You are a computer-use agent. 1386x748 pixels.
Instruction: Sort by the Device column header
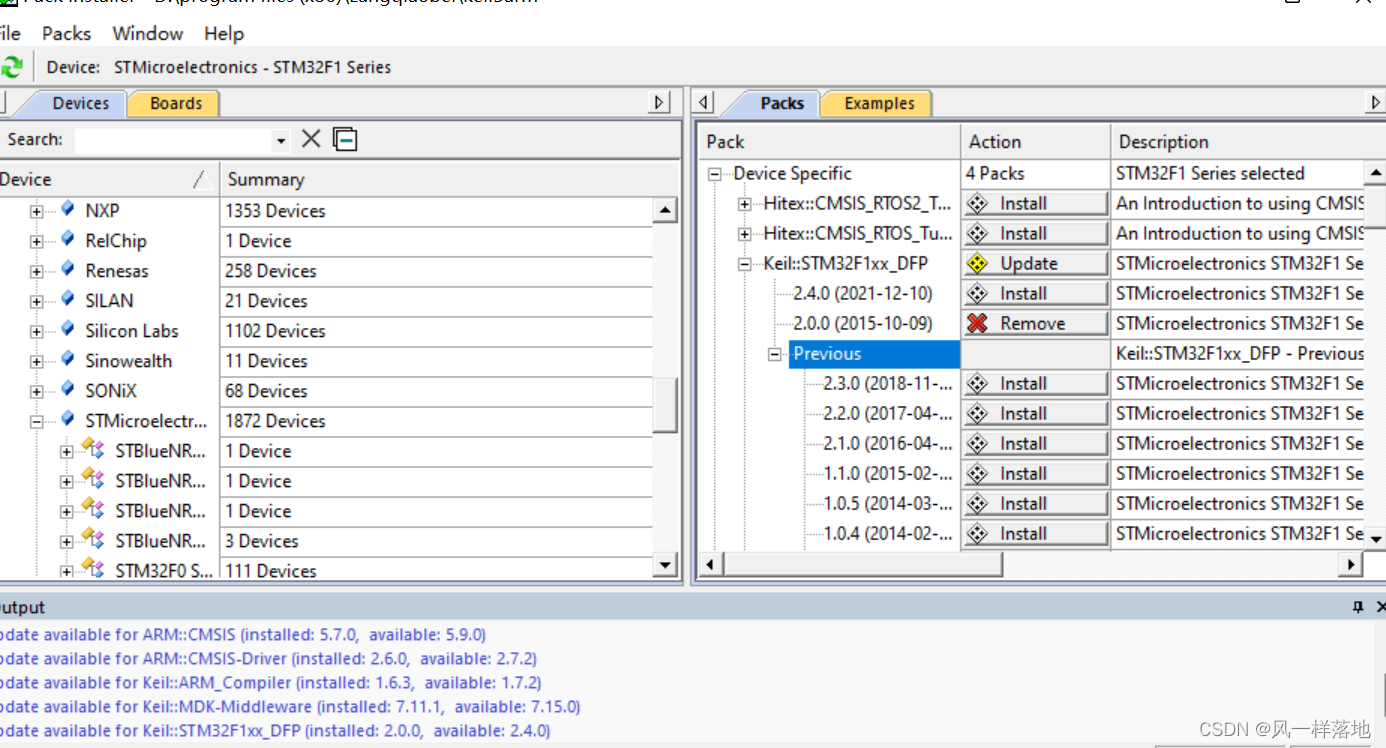[x=108, y=179]
